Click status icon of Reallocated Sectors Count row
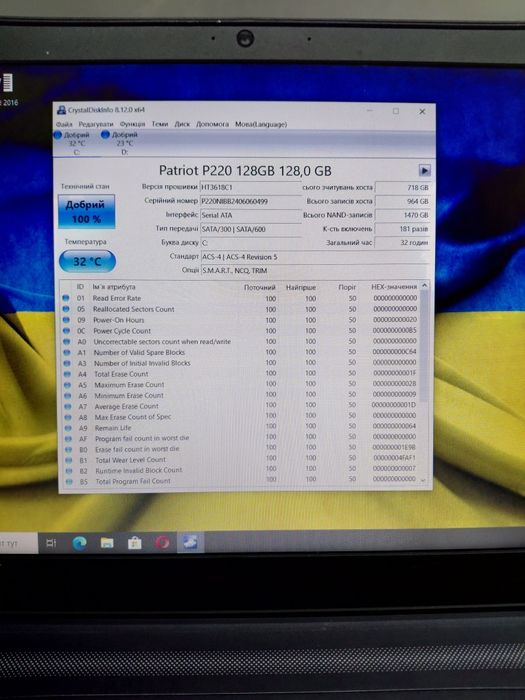Image resolution: width=525 pixels, height=700 pixels. [66, 309]
